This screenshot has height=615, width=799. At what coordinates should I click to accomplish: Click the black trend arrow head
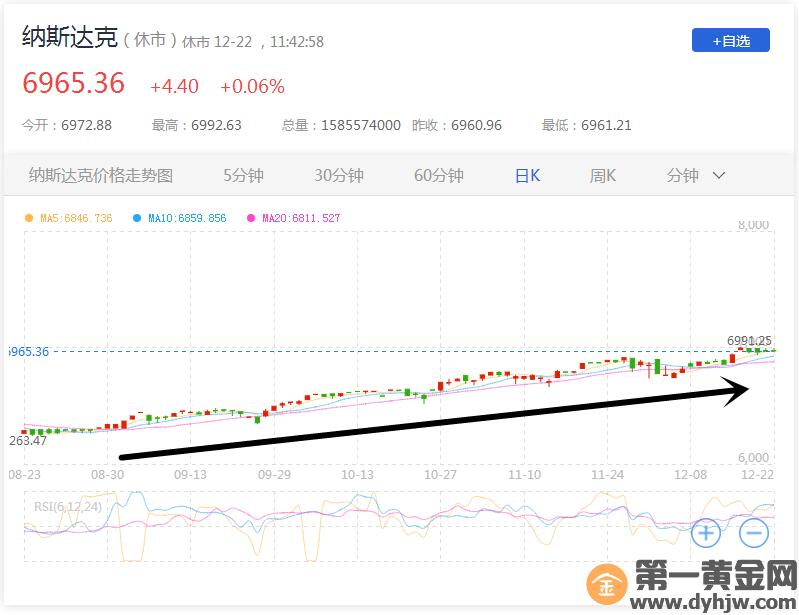(737, 390)
